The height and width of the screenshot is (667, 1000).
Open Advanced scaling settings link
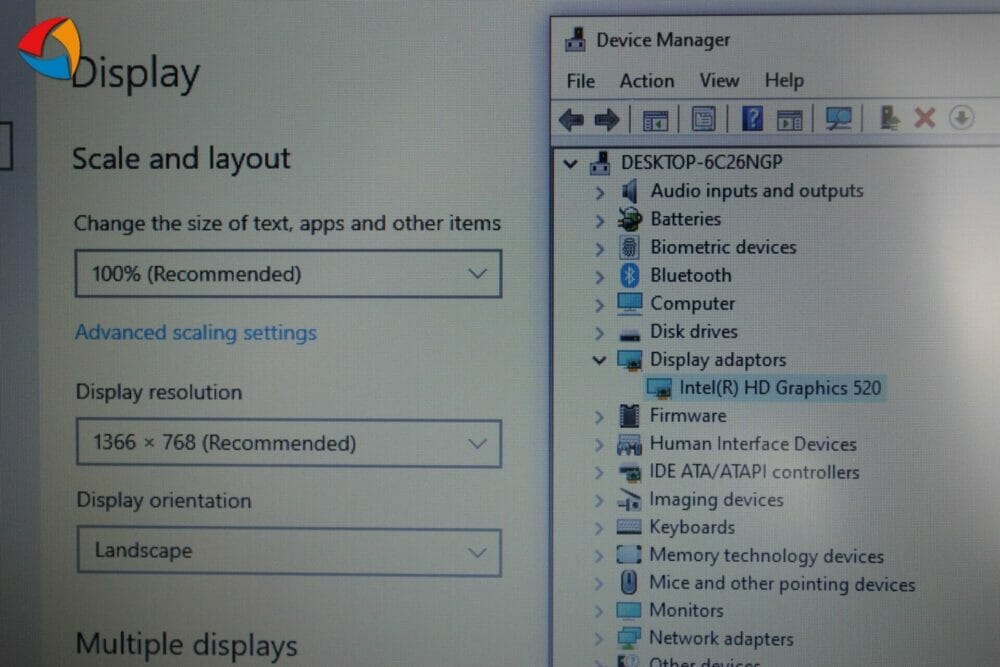click(196, 333)
